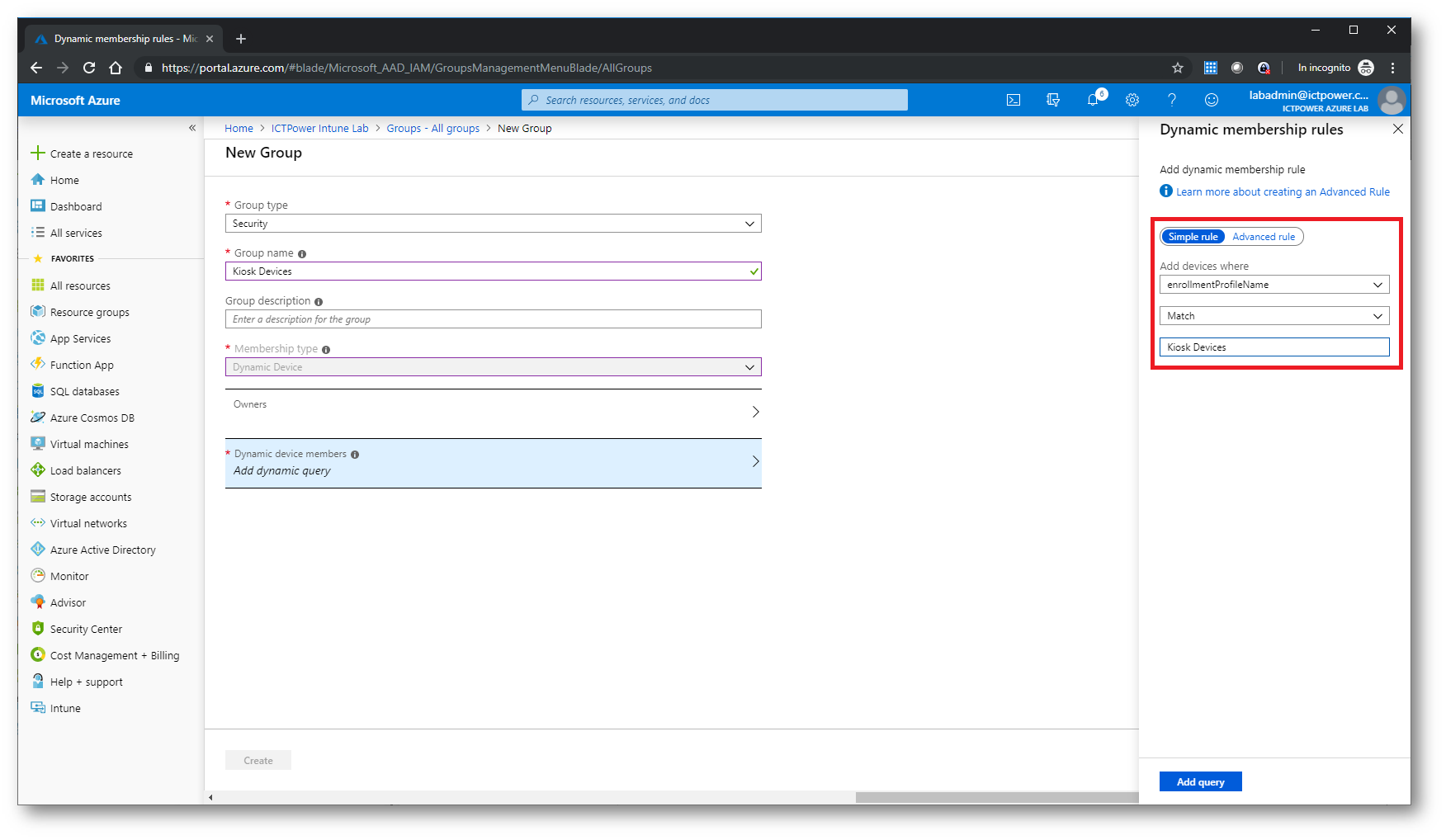The height and width of the screenshot is (840, 1446).
Task: Click the Kiosk Devices value field
Action: (1274, 347)
